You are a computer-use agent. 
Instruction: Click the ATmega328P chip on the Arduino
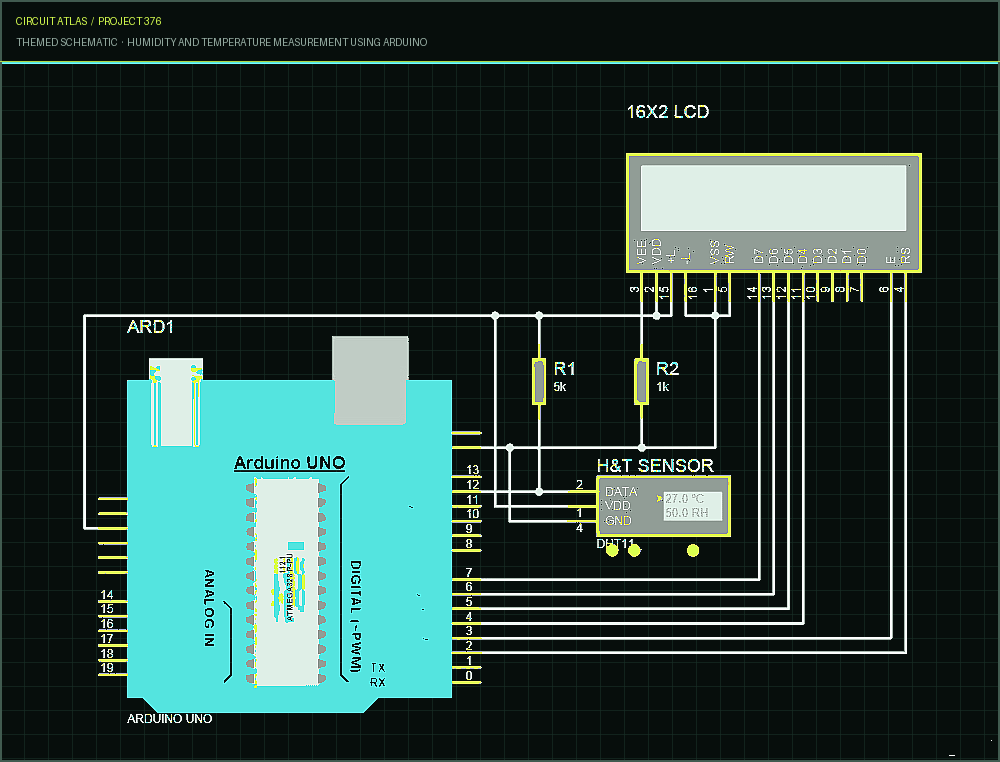click(287, 583)
